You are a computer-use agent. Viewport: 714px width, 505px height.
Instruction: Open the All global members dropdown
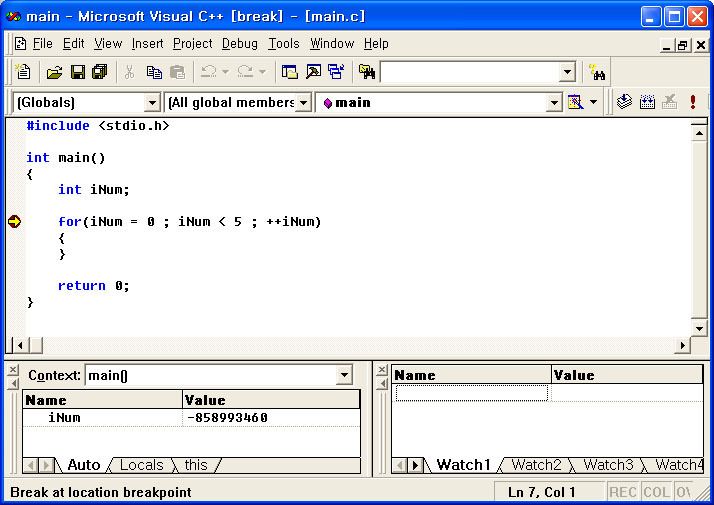pos(304,103)
